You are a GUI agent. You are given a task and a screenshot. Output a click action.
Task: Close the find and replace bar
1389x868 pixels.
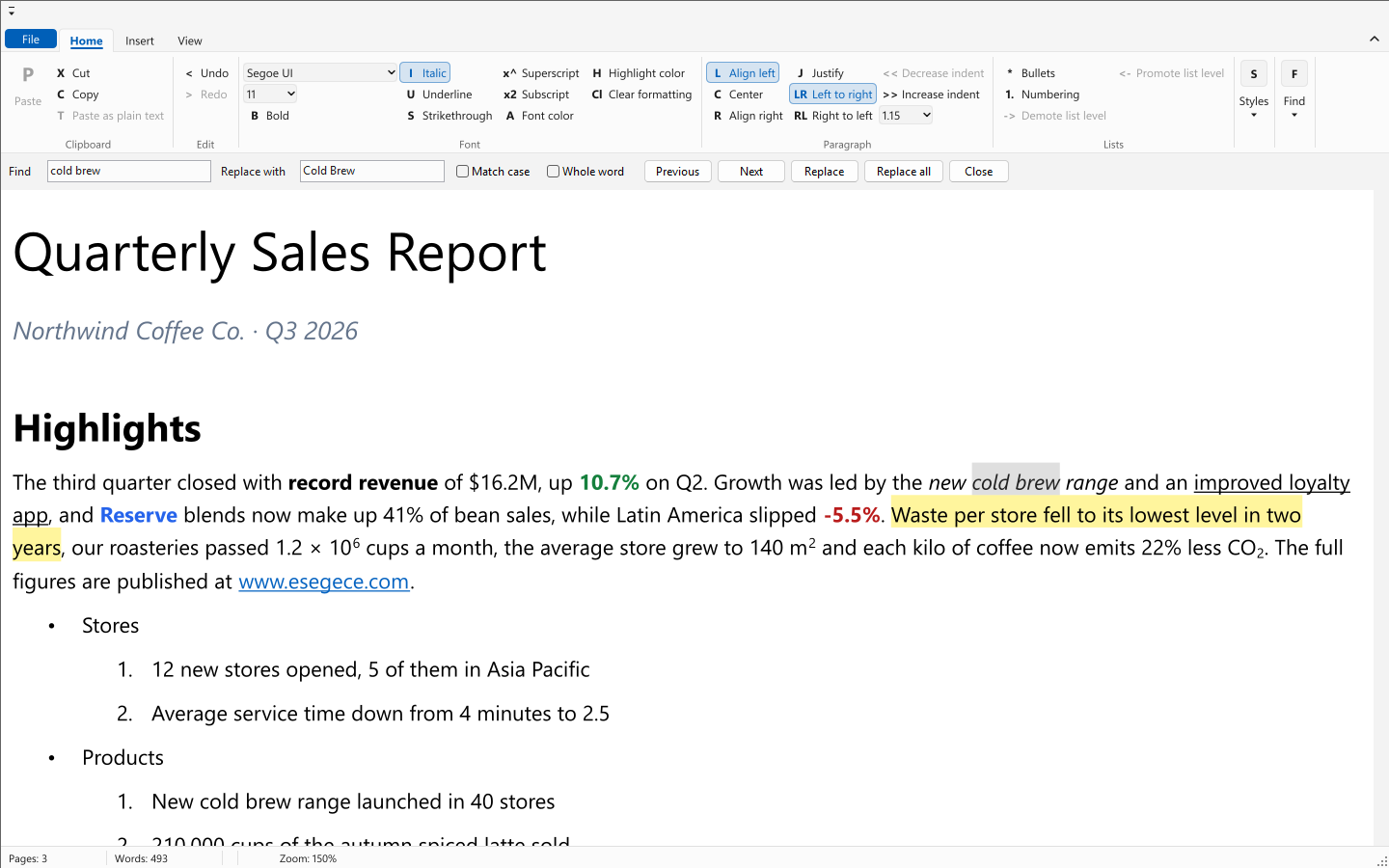979,172
